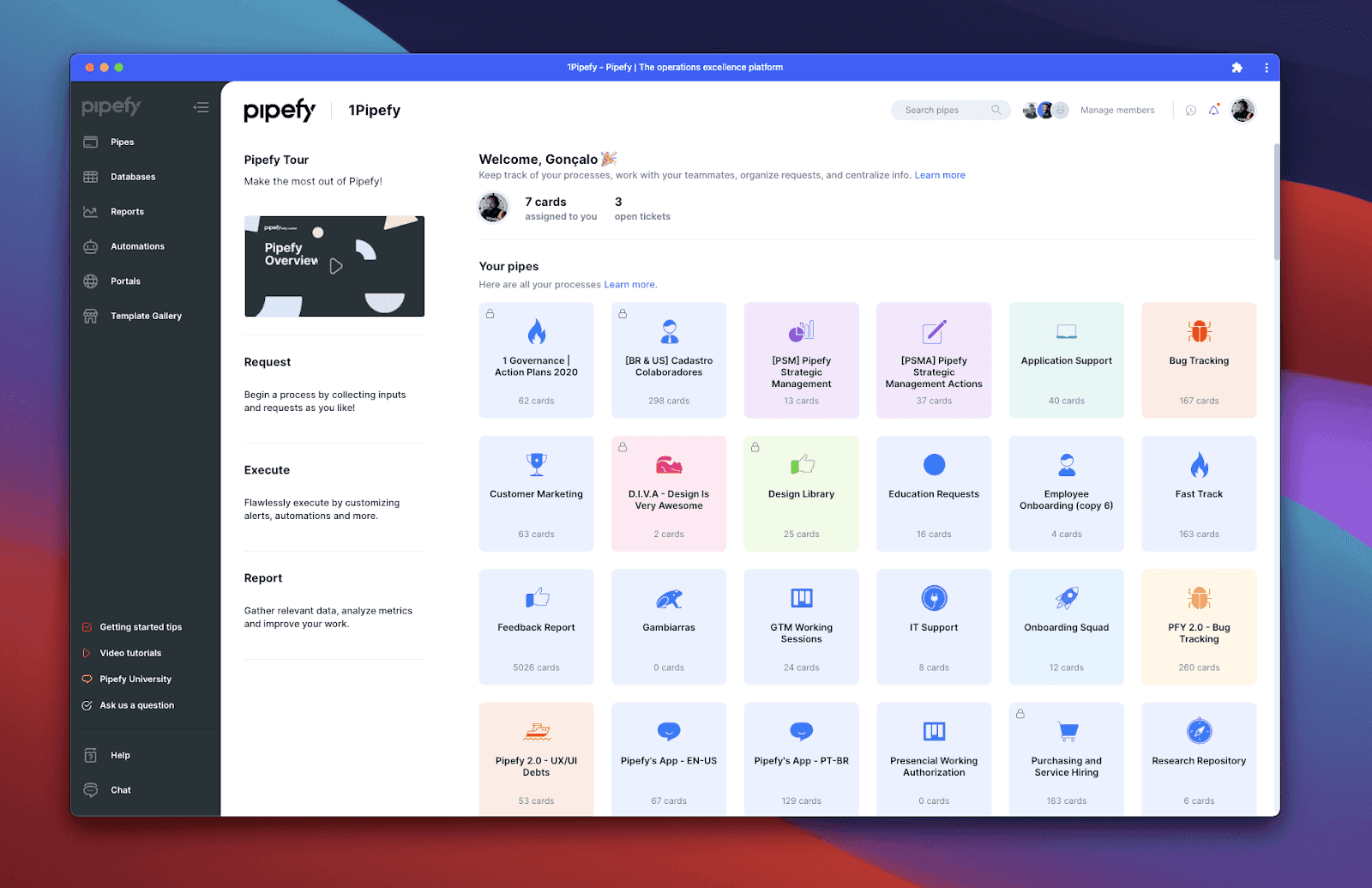Start the Pipefy Overview video
Image resolution: width=1372 pixels, height=888 pixels.
coord(334,266)
